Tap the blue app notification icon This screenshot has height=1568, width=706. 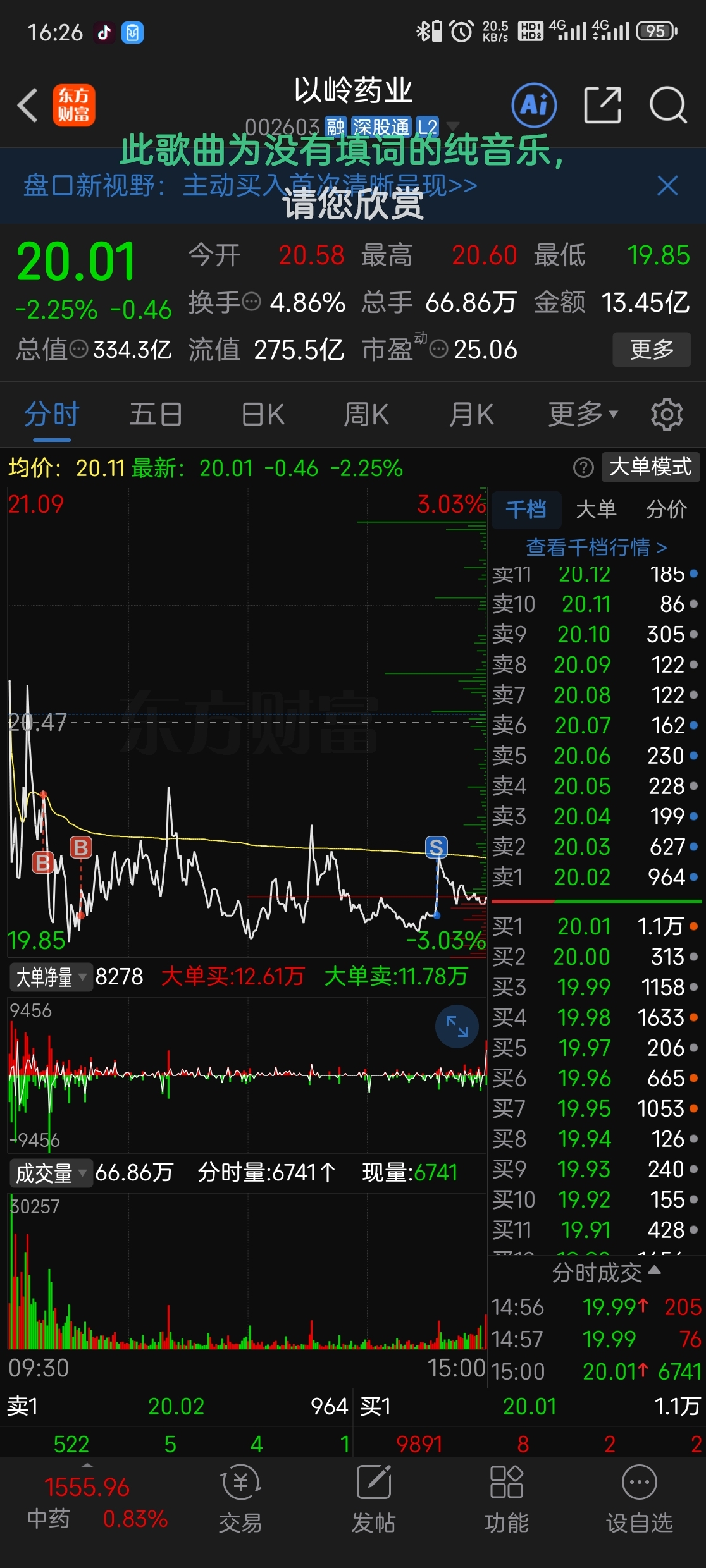click(133, 32)
